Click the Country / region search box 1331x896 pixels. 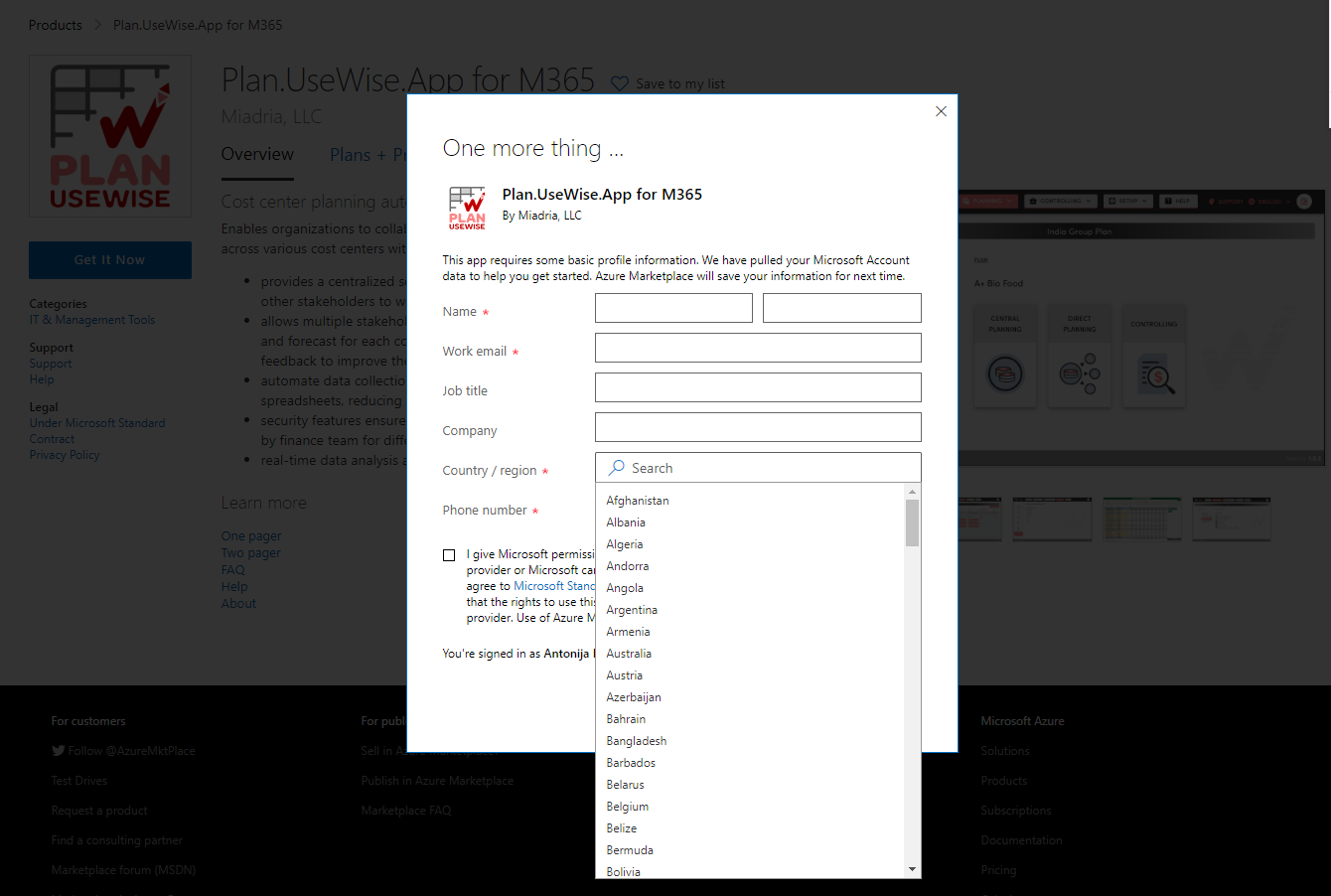pyautogui.click(x=758, y=468)
